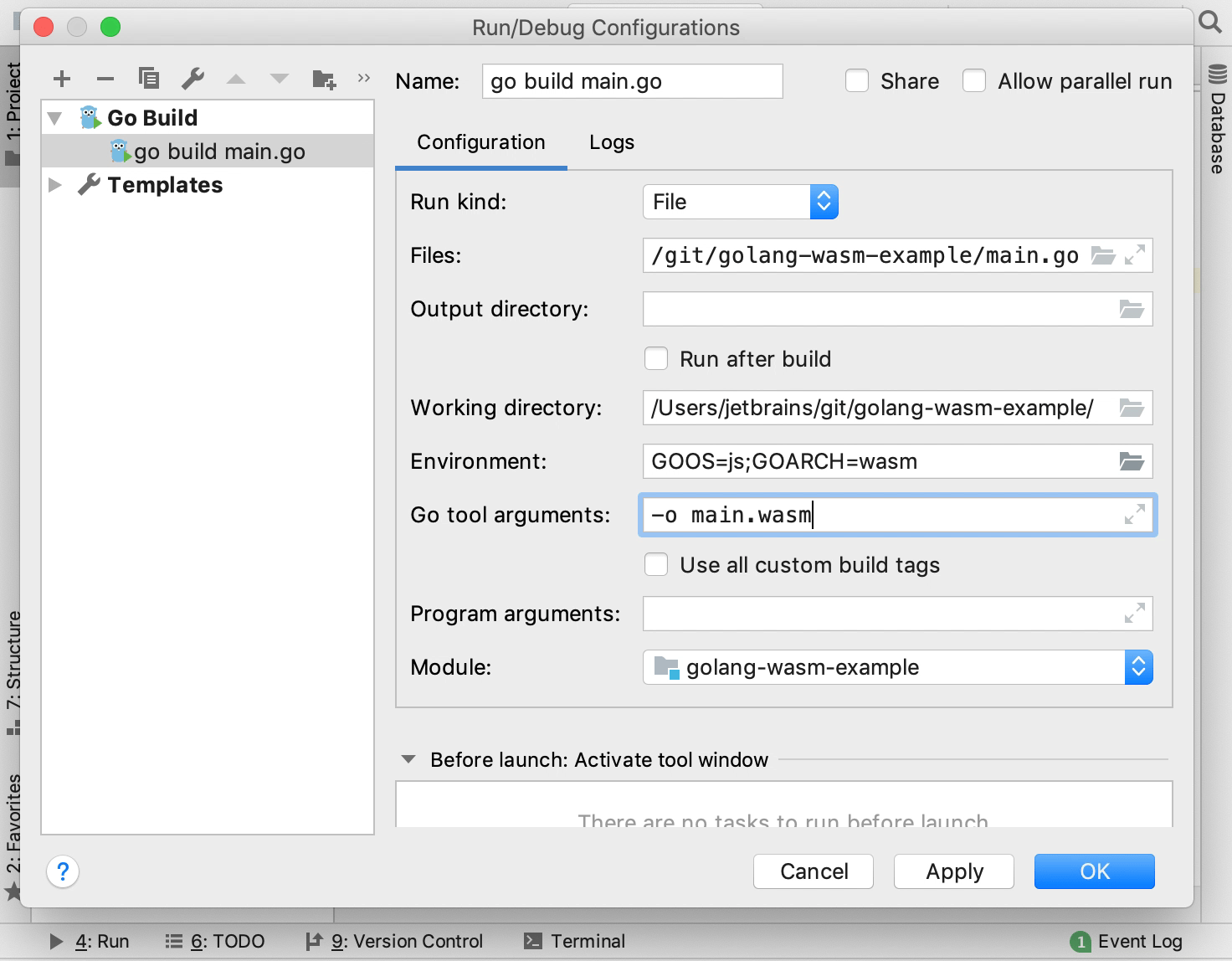Remove the selected configuration
1232x961 pixels.
pyautogui.click(x=105, y=79)
